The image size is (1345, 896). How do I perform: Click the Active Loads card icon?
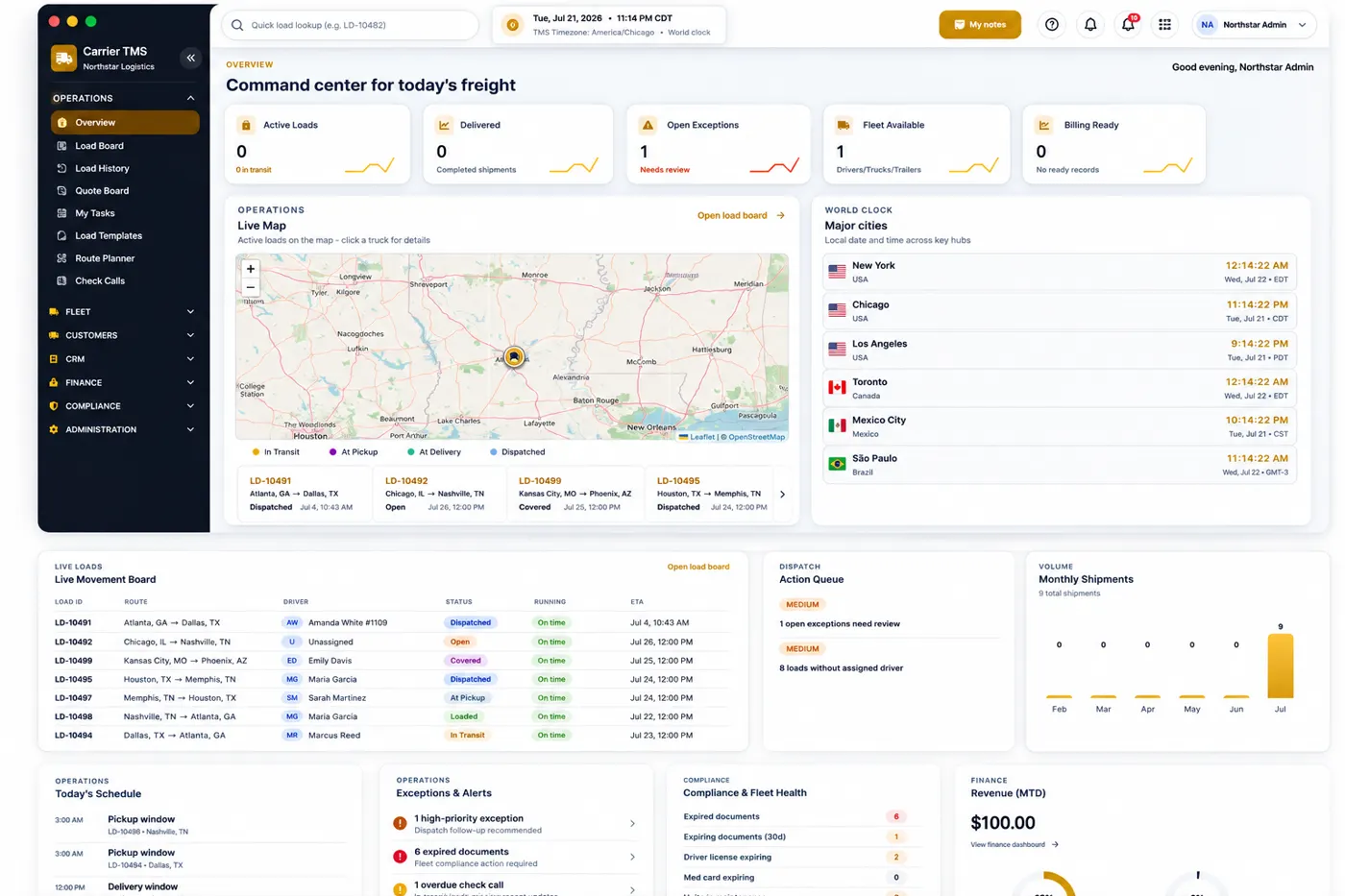246,125
